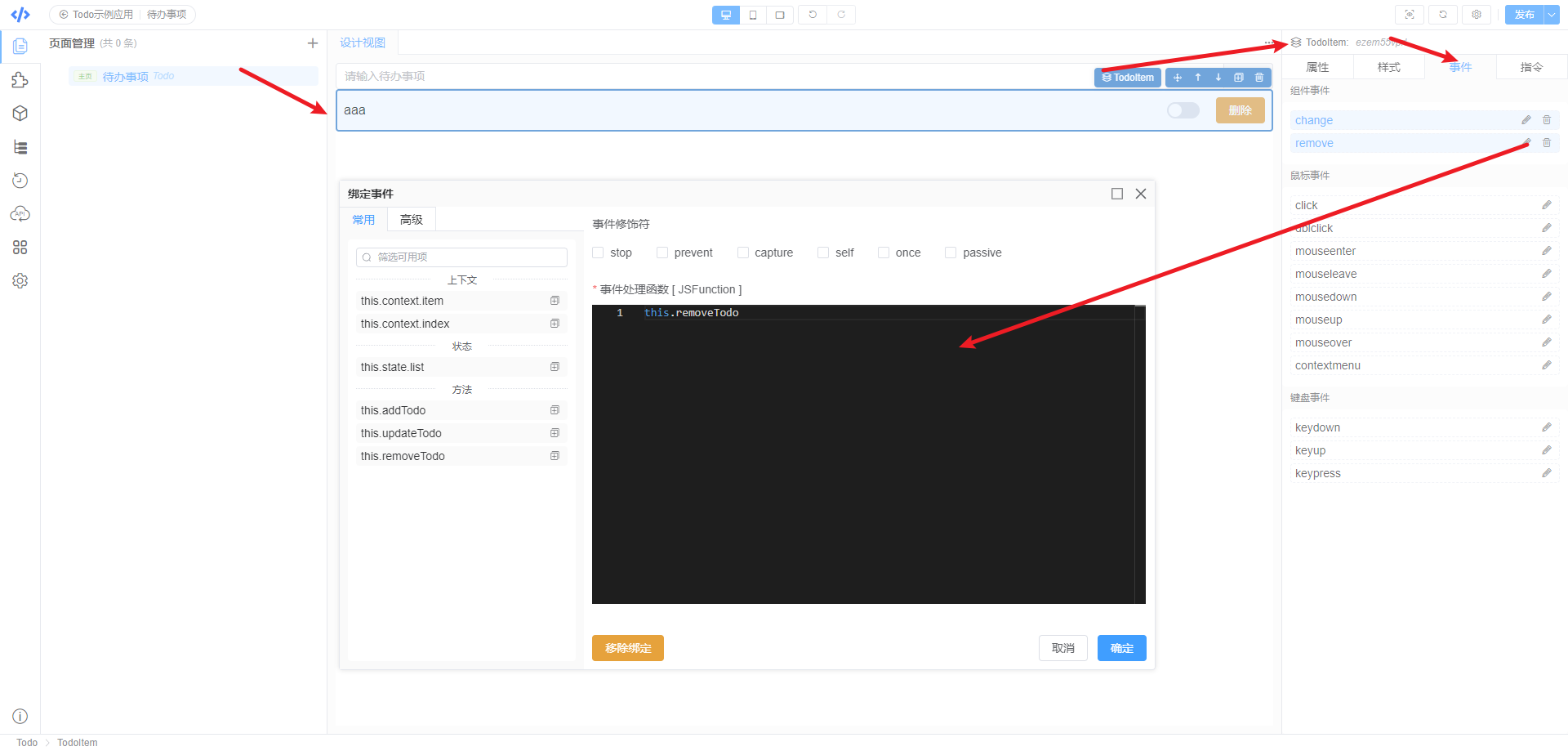
Task: Open the outline tree panel icon
Action: (x=20, y=147)
